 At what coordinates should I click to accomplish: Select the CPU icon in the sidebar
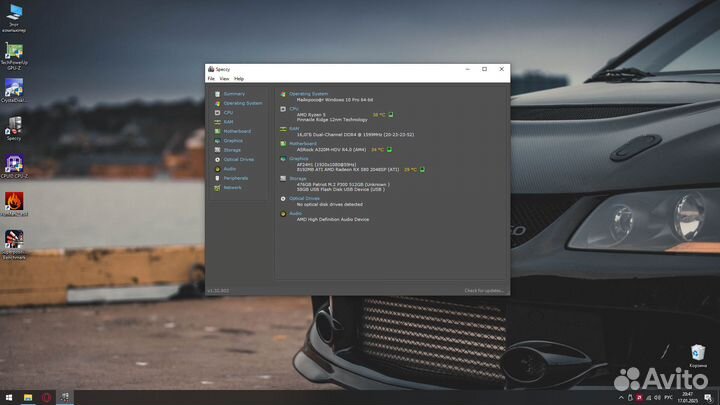(x=215, y=112)
